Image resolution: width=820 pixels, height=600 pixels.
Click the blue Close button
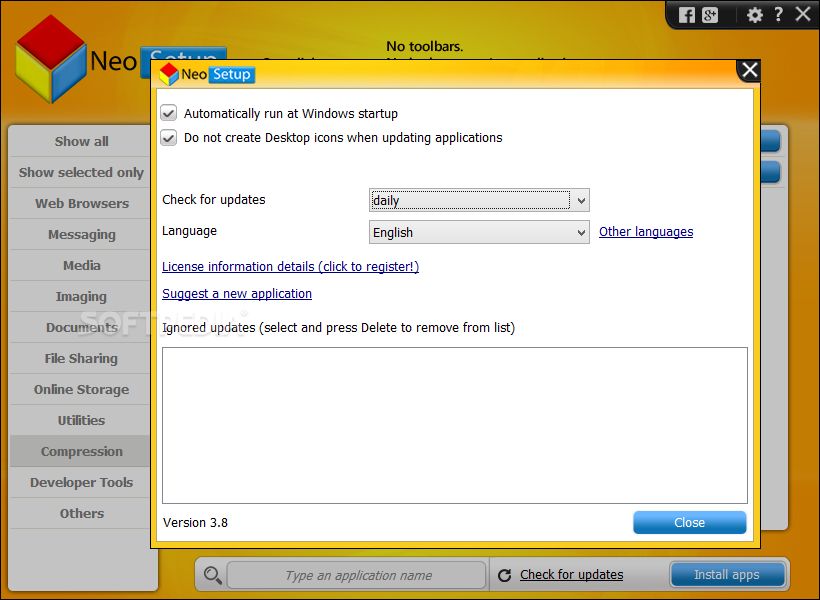coord(689,523)
